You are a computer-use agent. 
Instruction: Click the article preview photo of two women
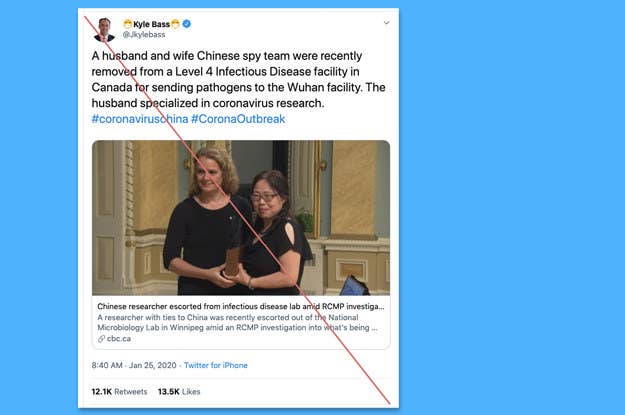[x=241, y=218]
